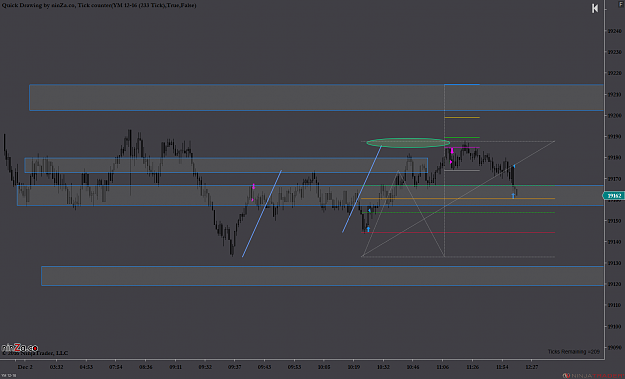Image resolution: width=625 pixels, height=379 pixels.
Task: Click the 10:32 time axis label
Action: (383, 367)
